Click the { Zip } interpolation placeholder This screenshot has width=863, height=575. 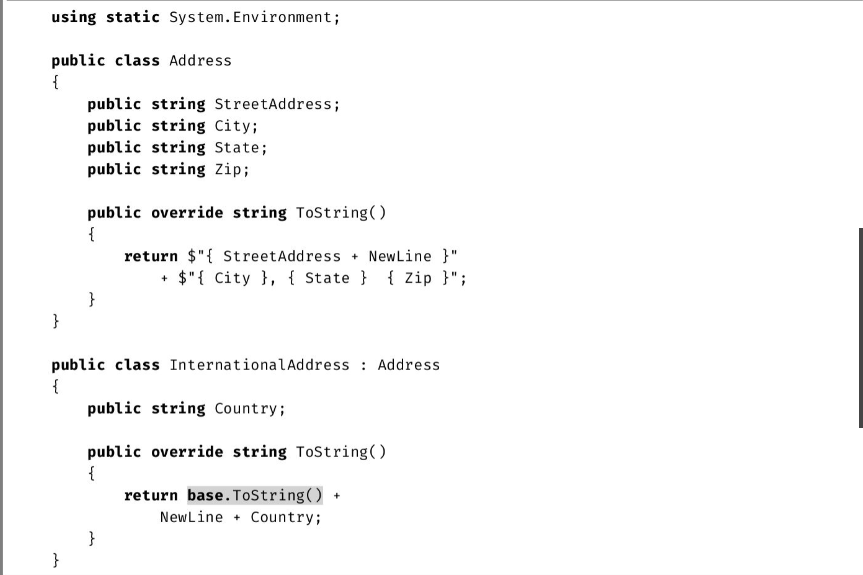click(418, 278)
